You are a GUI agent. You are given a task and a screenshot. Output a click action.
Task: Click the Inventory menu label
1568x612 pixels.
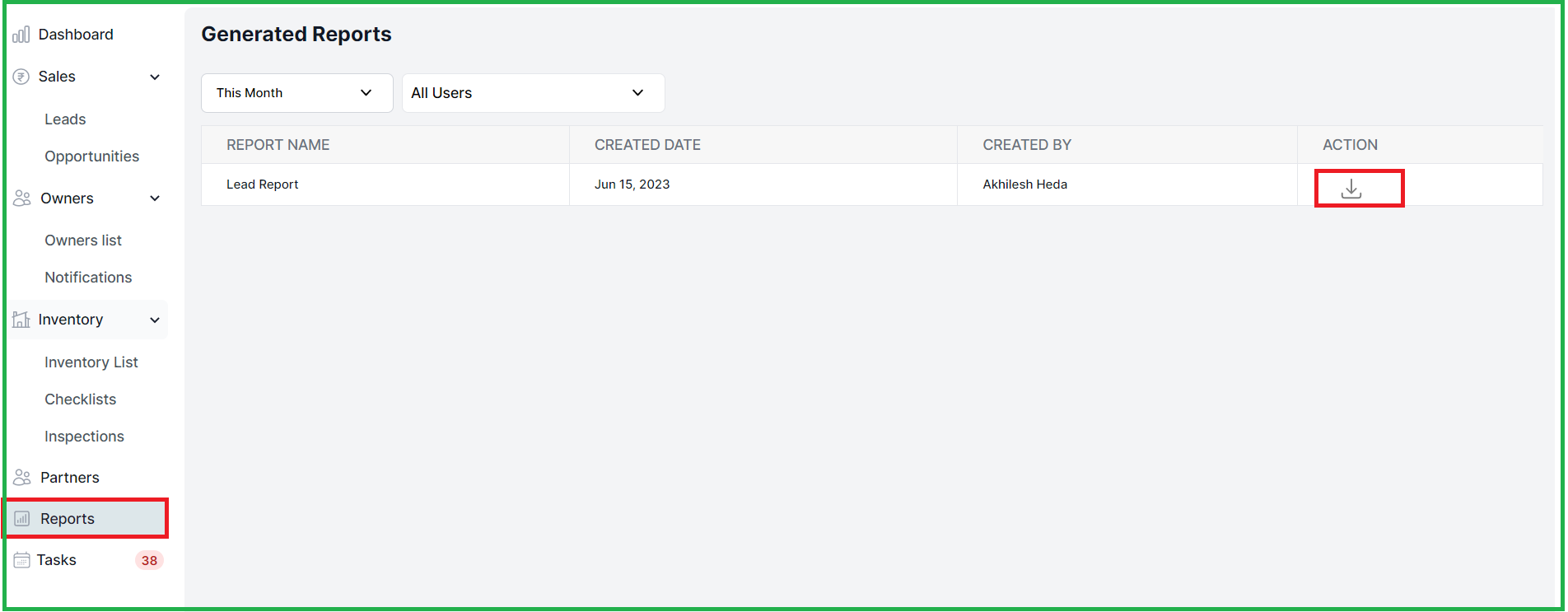click(71, 320)
